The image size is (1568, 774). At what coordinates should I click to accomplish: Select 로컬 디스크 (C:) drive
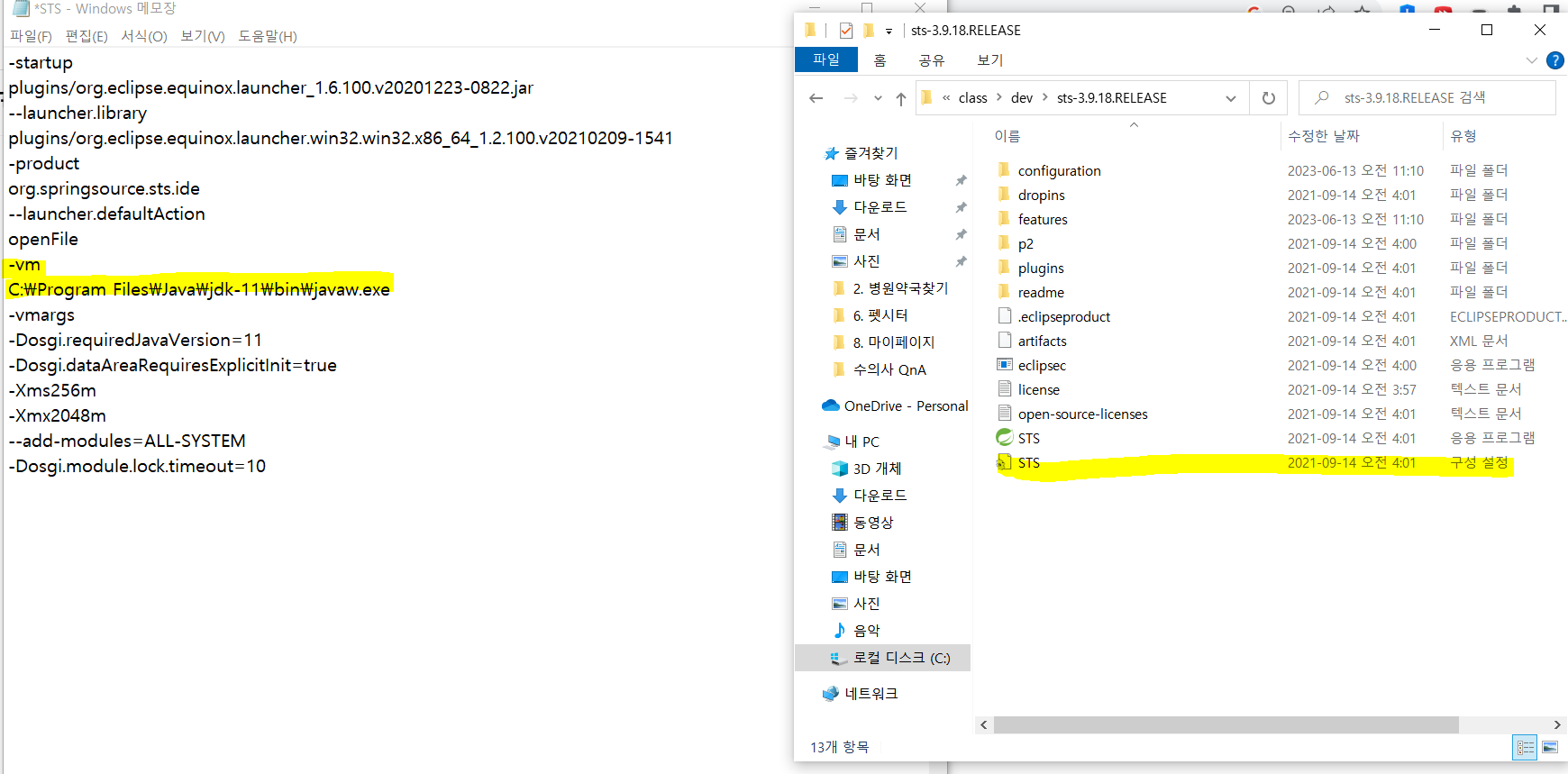click(901, 658)
